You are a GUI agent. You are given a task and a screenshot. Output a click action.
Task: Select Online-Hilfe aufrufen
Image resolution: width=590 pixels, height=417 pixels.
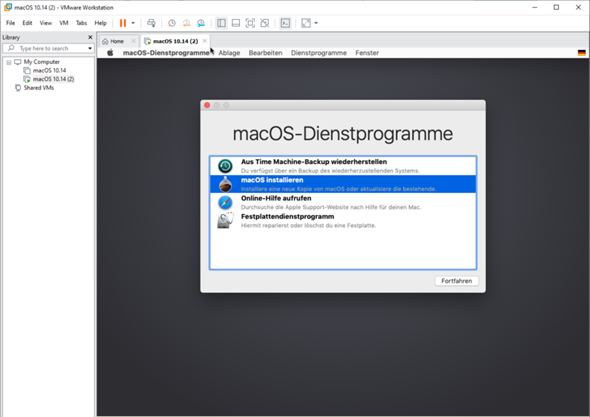coord(343,202)
